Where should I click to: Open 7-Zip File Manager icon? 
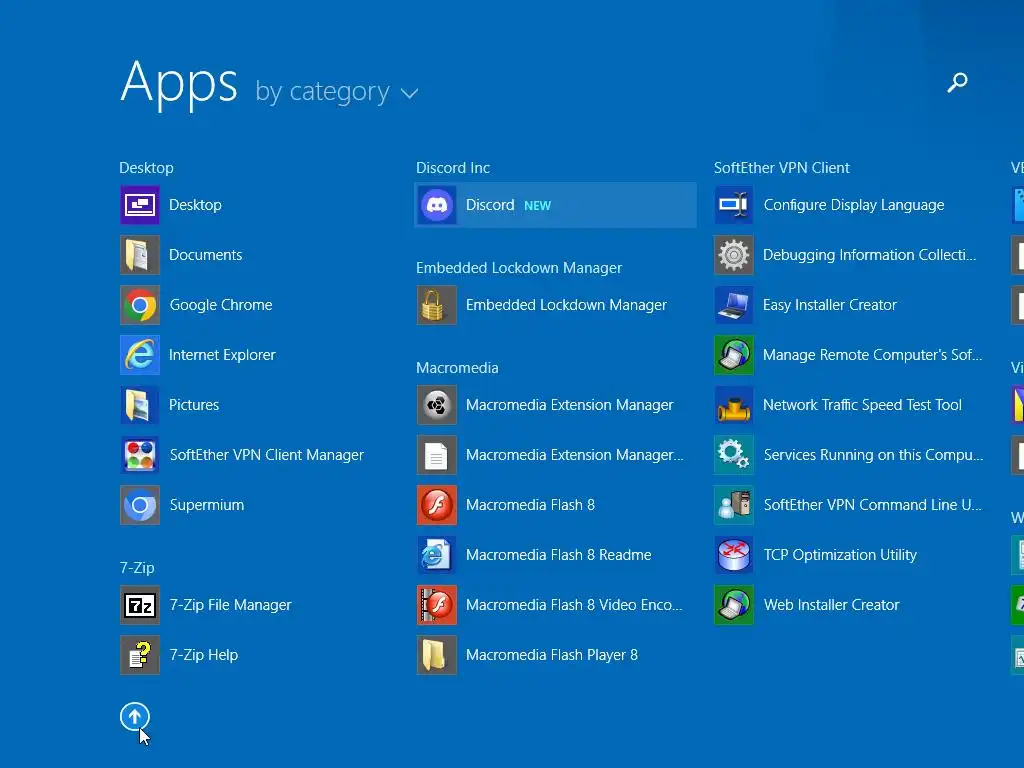(x=140, y=605)
